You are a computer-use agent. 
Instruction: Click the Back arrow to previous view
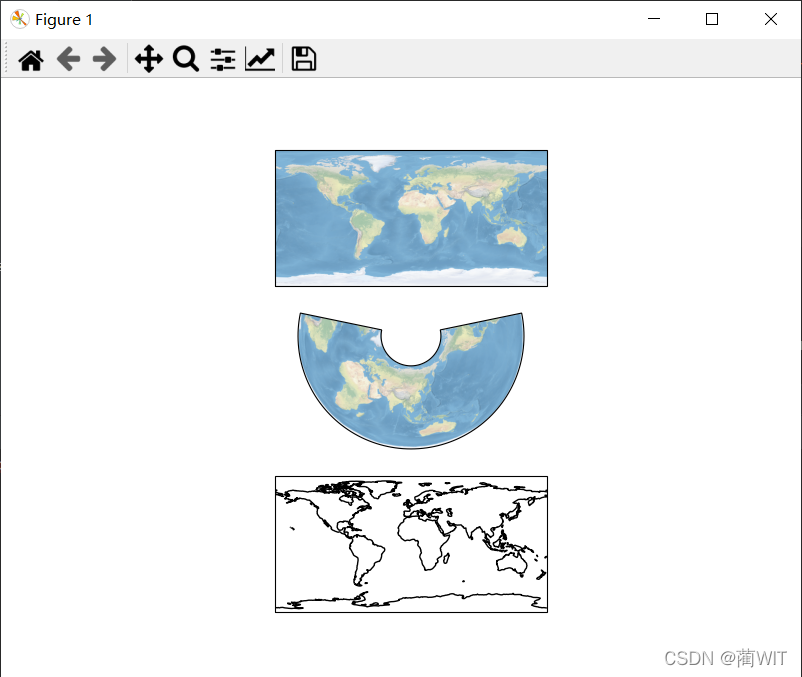(67, 59)
